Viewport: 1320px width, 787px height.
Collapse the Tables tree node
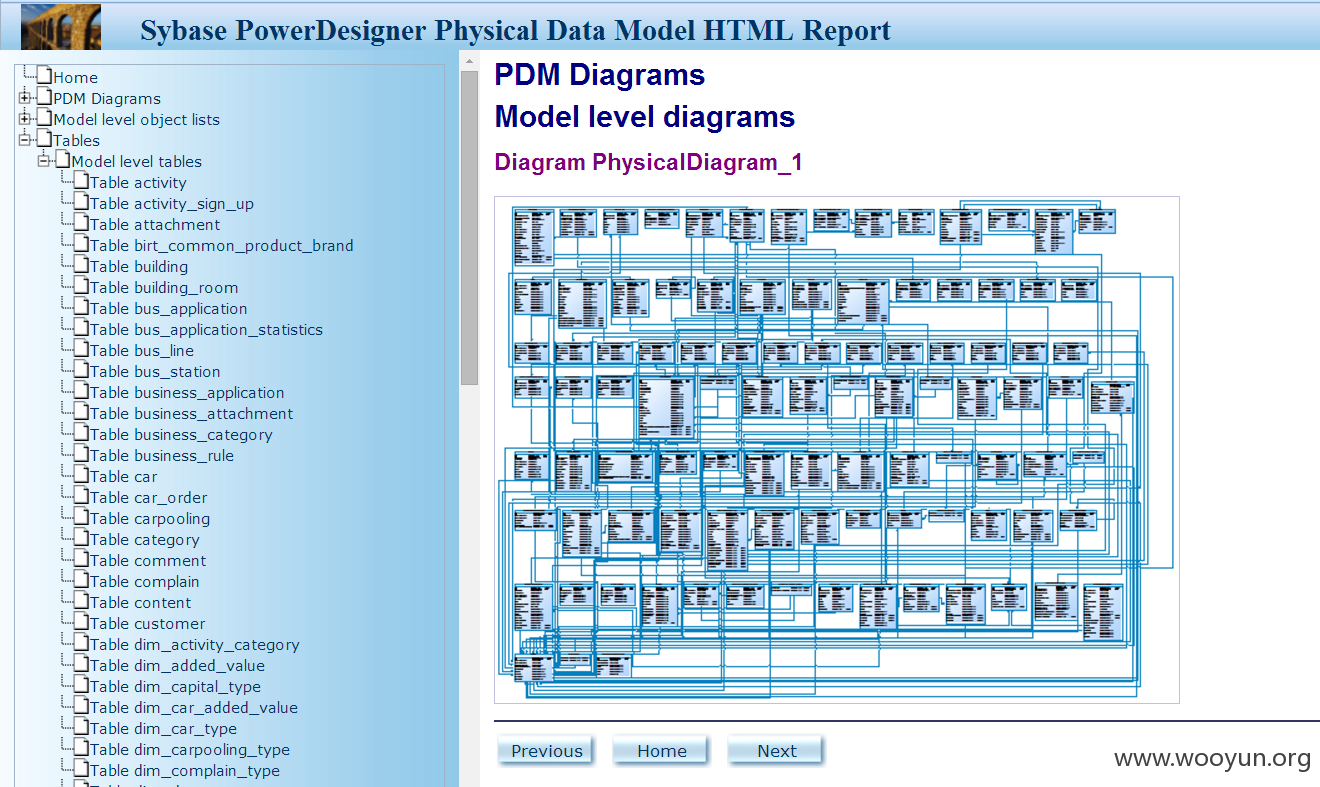tap(25, 140)
